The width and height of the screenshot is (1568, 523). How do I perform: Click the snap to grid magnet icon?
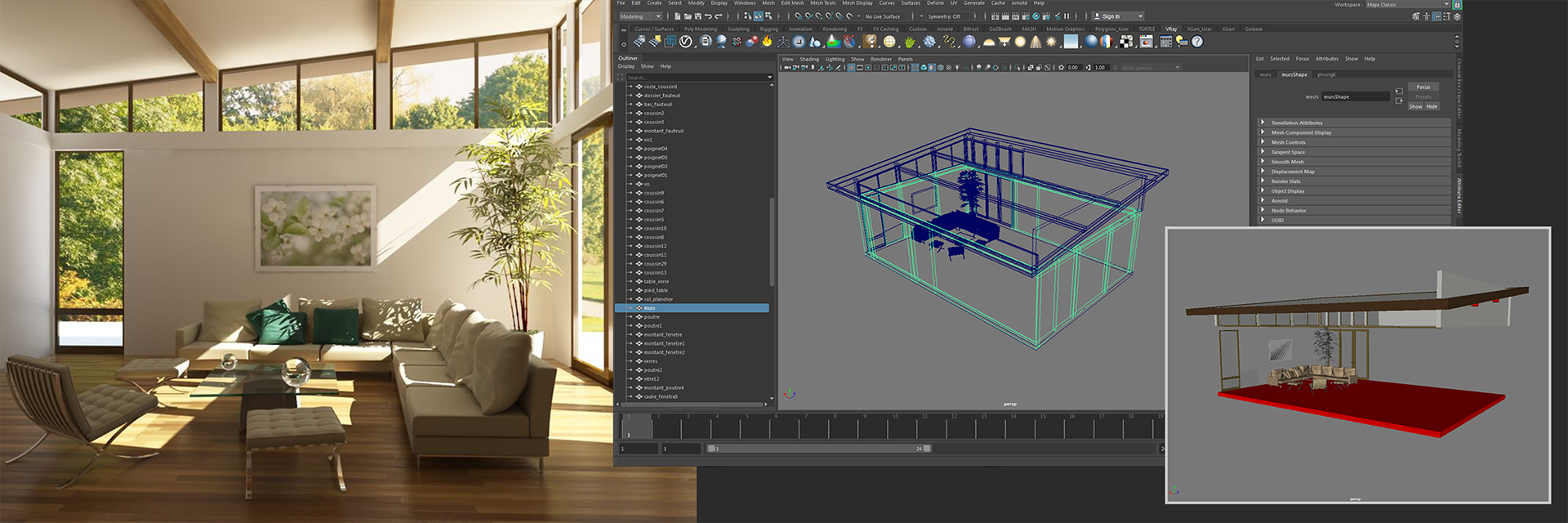point(798,16)
